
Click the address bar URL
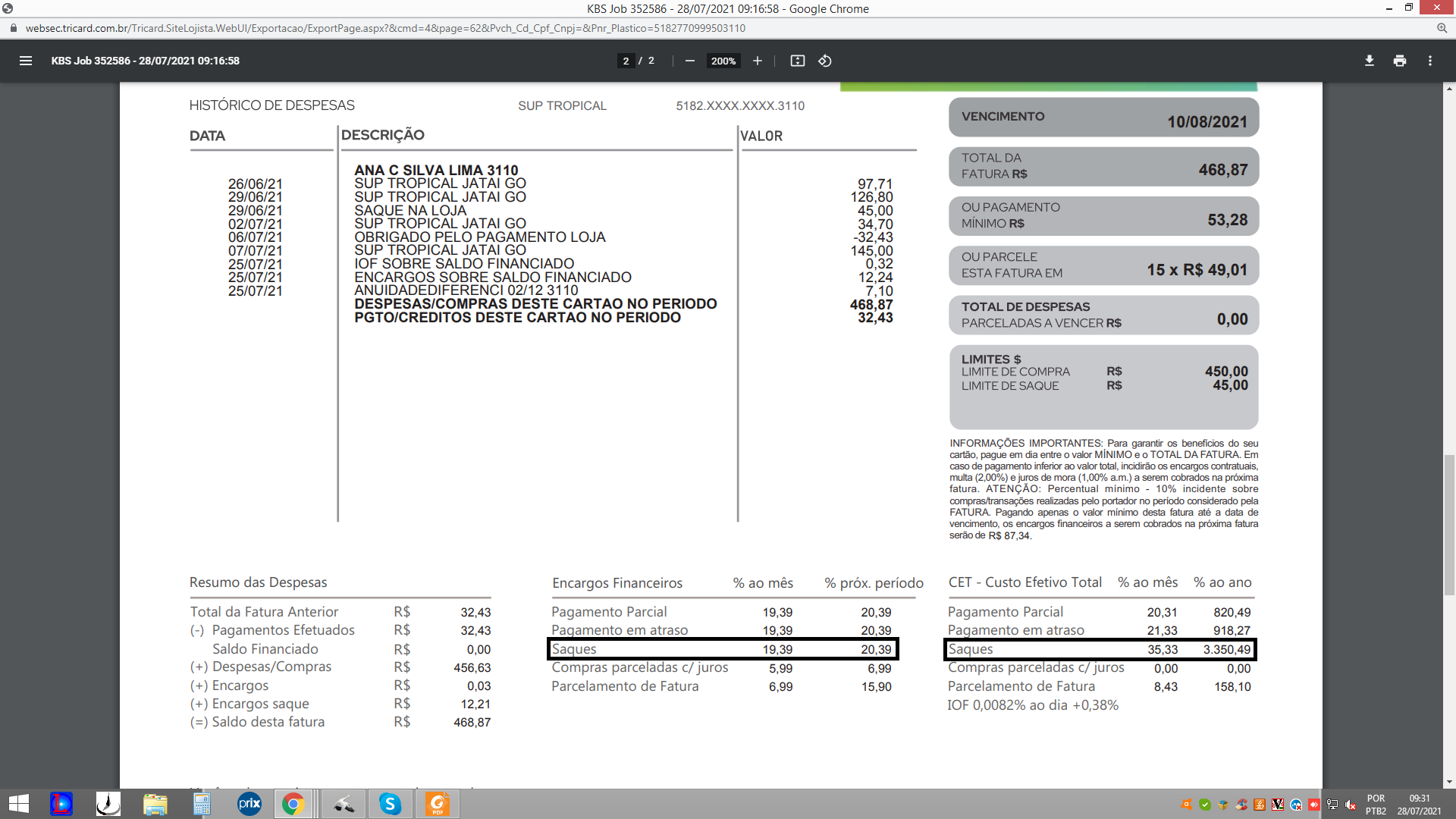click(x=385, y=28)
